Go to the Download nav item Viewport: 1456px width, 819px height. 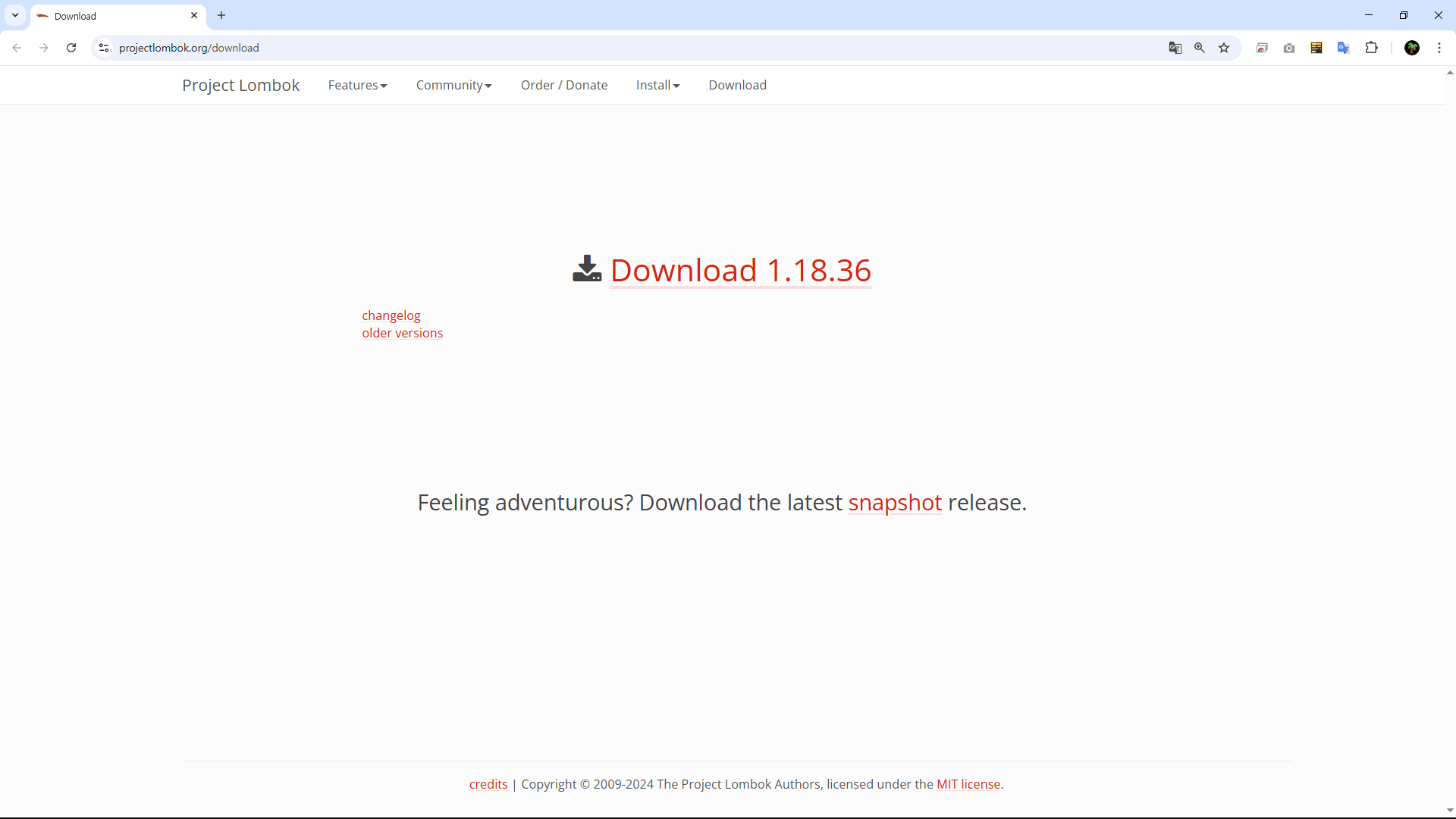(x=738, y=85)
